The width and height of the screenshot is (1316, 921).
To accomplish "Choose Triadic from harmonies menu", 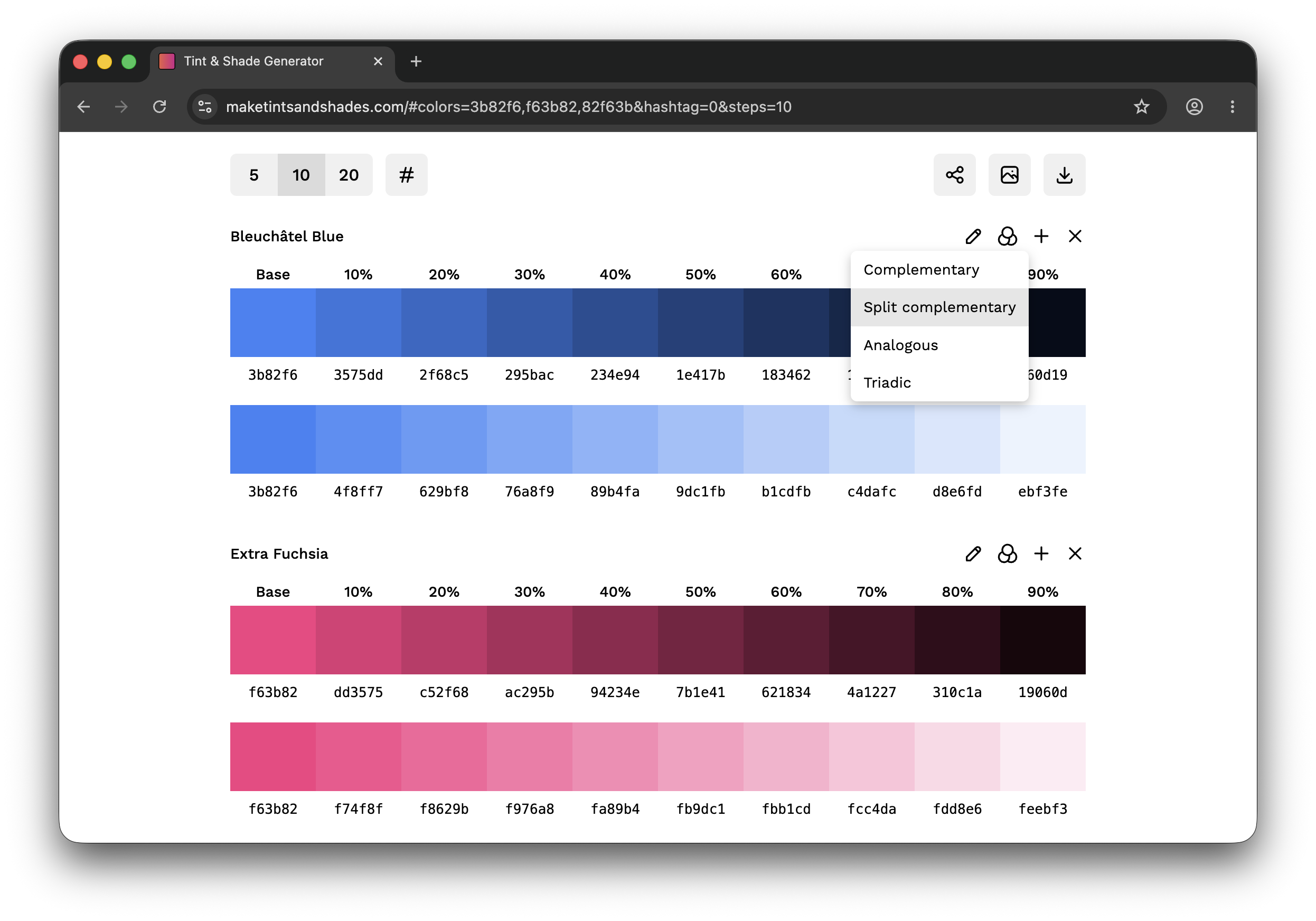I will pos(887,382).
